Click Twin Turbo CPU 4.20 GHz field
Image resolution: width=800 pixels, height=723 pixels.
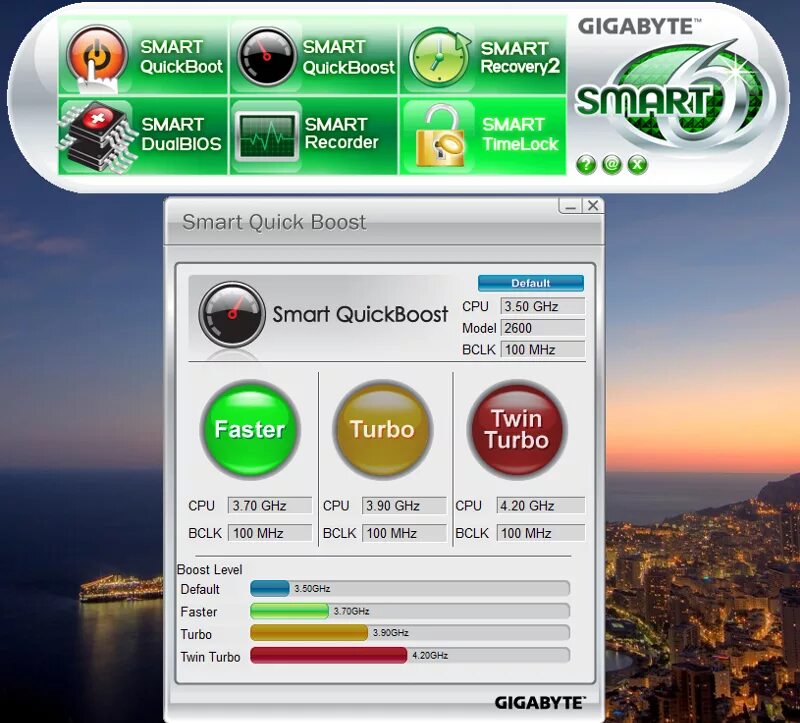[540, 506]
